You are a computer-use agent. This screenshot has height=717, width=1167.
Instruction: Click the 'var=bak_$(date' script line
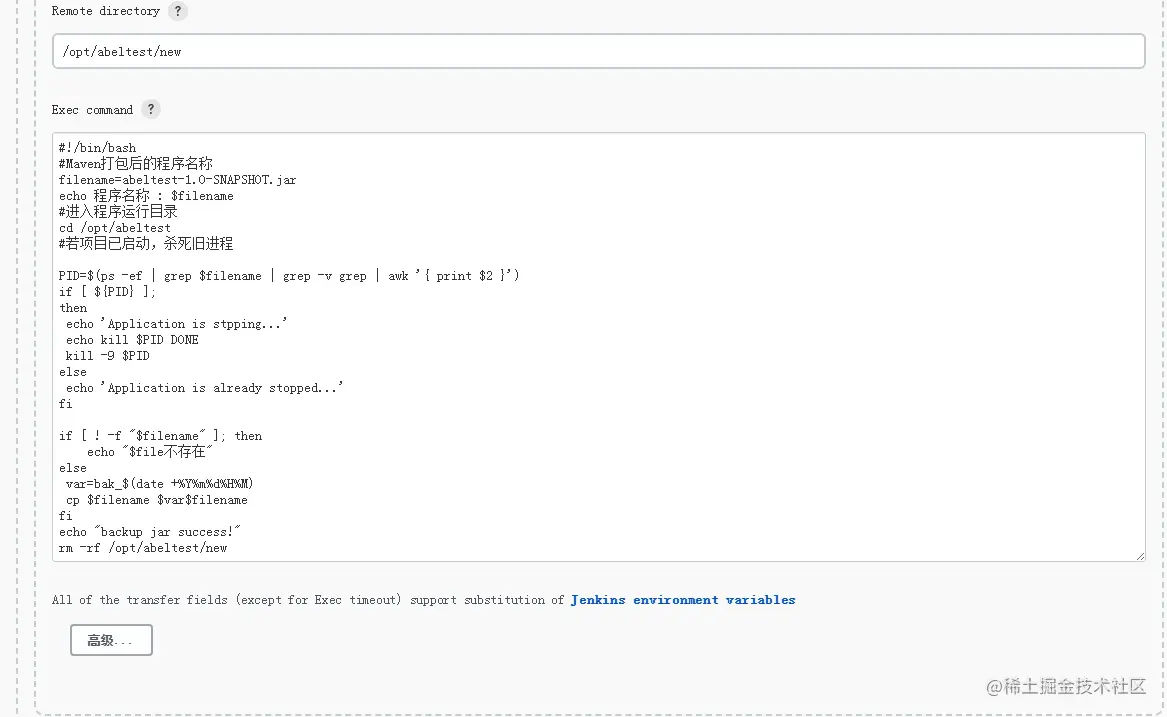click(x=159, y=484)
